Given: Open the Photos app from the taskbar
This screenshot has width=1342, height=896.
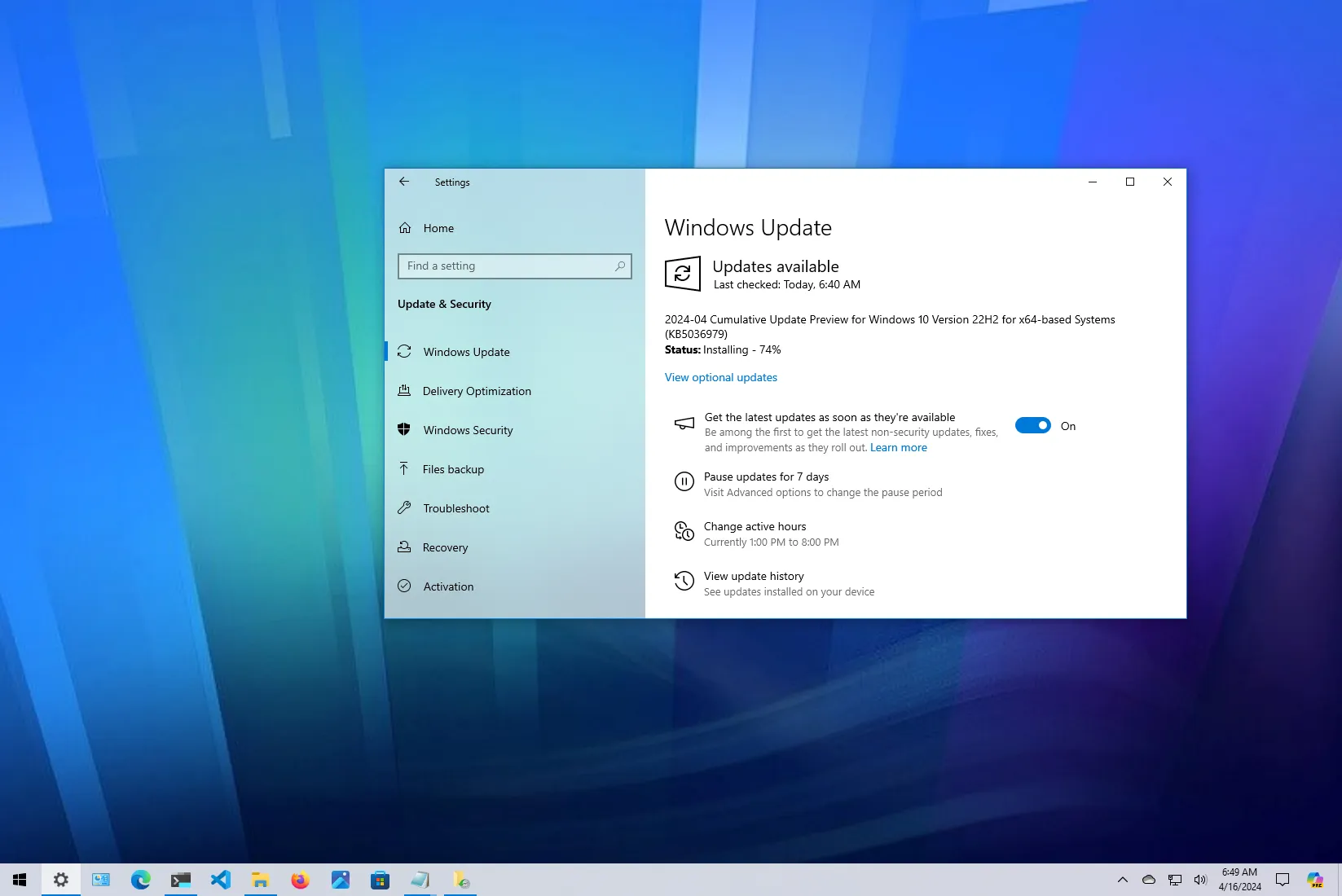Looking at the screenshot, I should pos(341,880).
